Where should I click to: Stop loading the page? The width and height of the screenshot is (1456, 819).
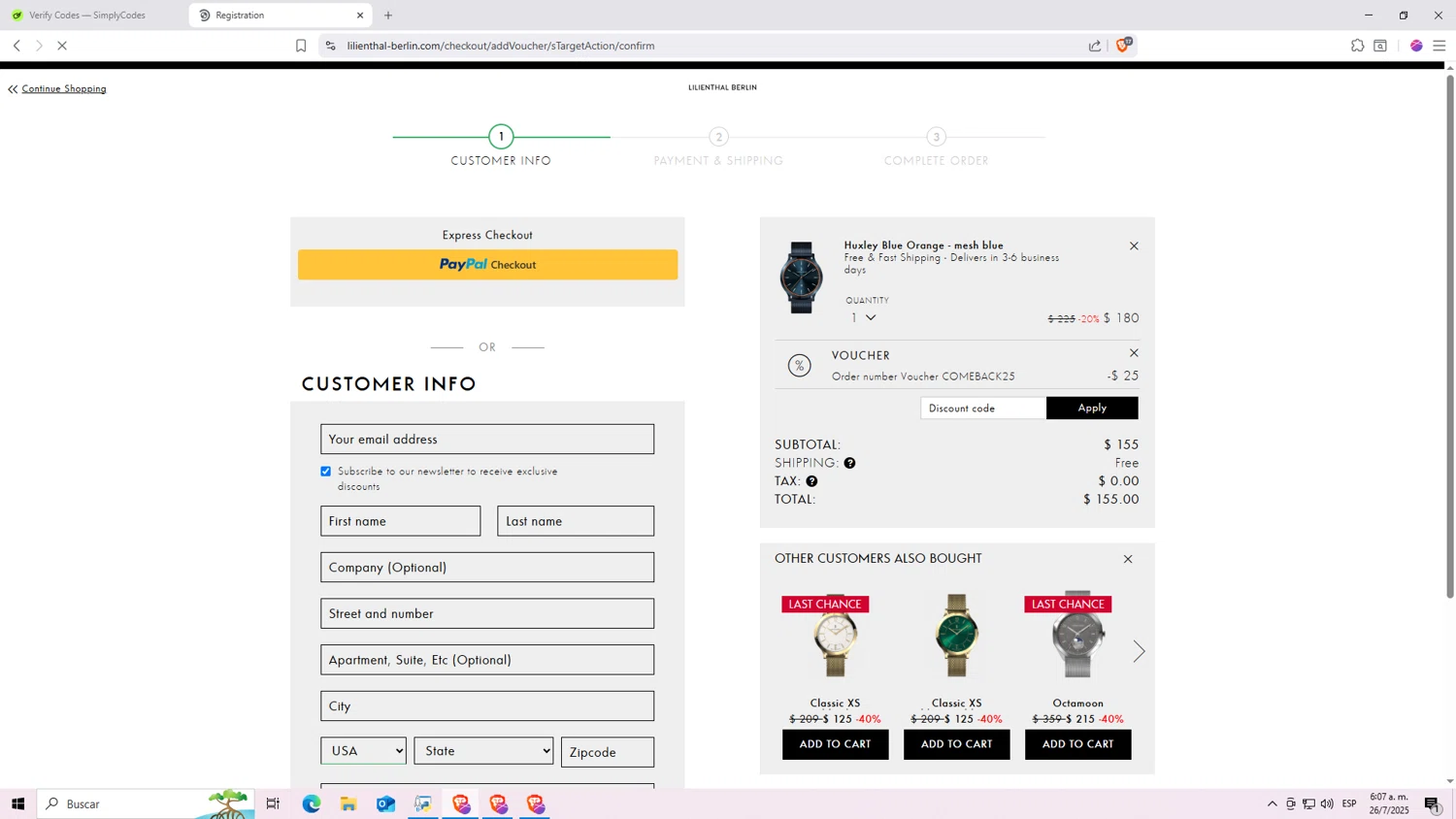click(62, 46)
